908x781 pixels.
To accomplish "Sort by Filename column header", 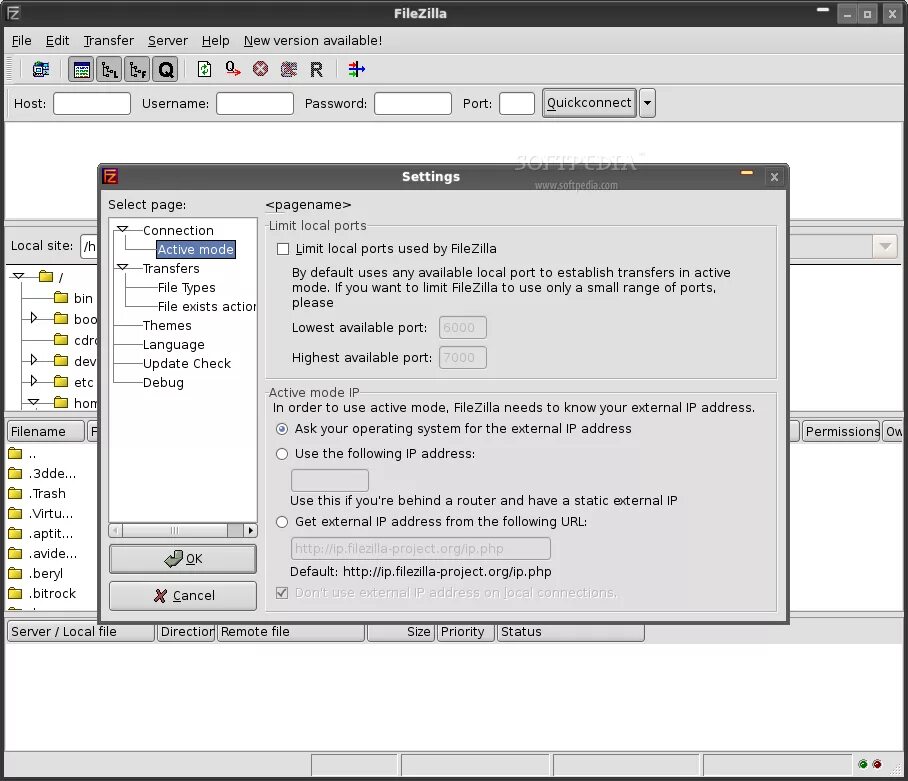I will [45, 431].
